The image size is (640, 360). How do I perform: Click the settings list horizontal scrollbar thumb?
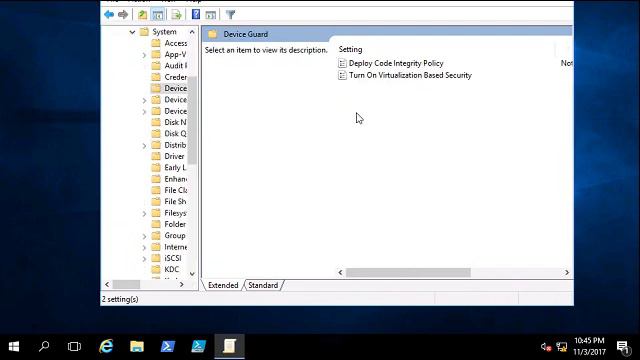(x=408, y=273)
